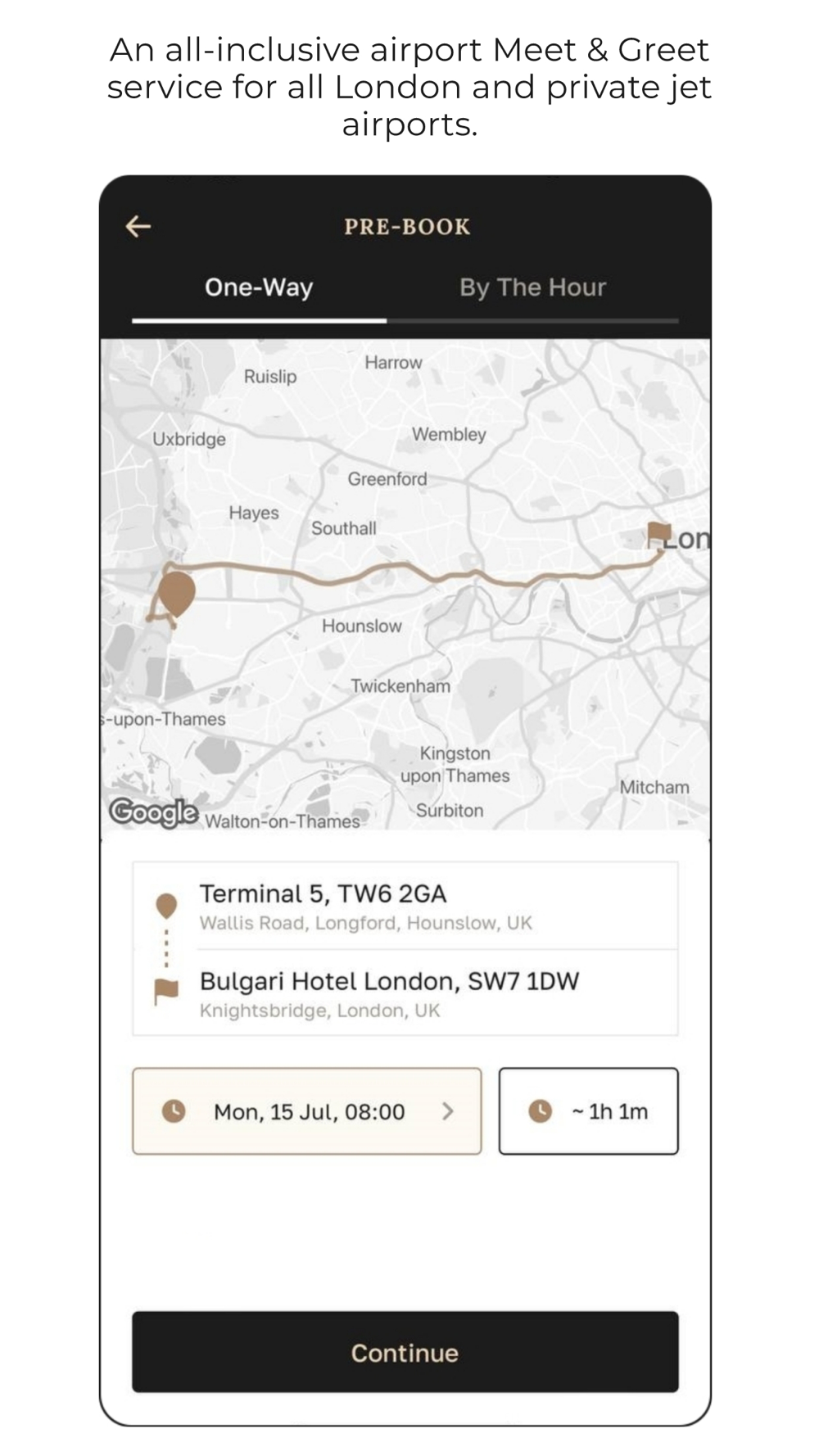The width and height of the screenshot is (819, 1456).
Task: Tap the destination flag marker on the map
Action: (658, 534)
